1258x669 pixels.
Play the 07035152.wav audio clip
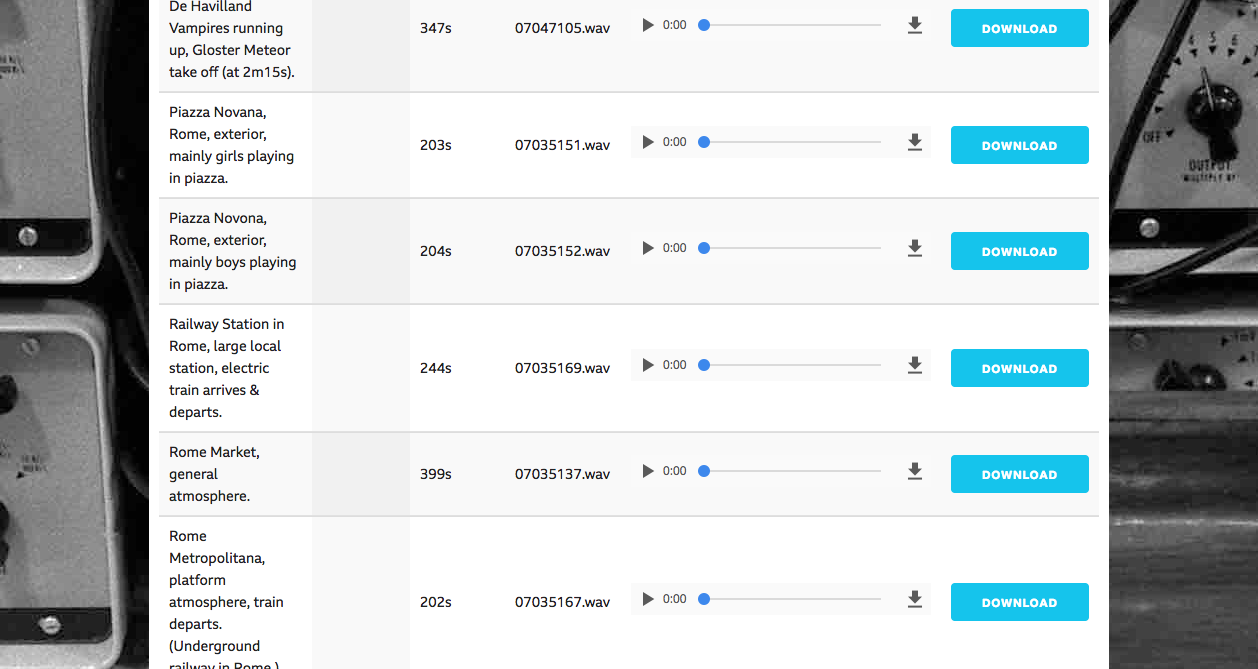(648, 248)
